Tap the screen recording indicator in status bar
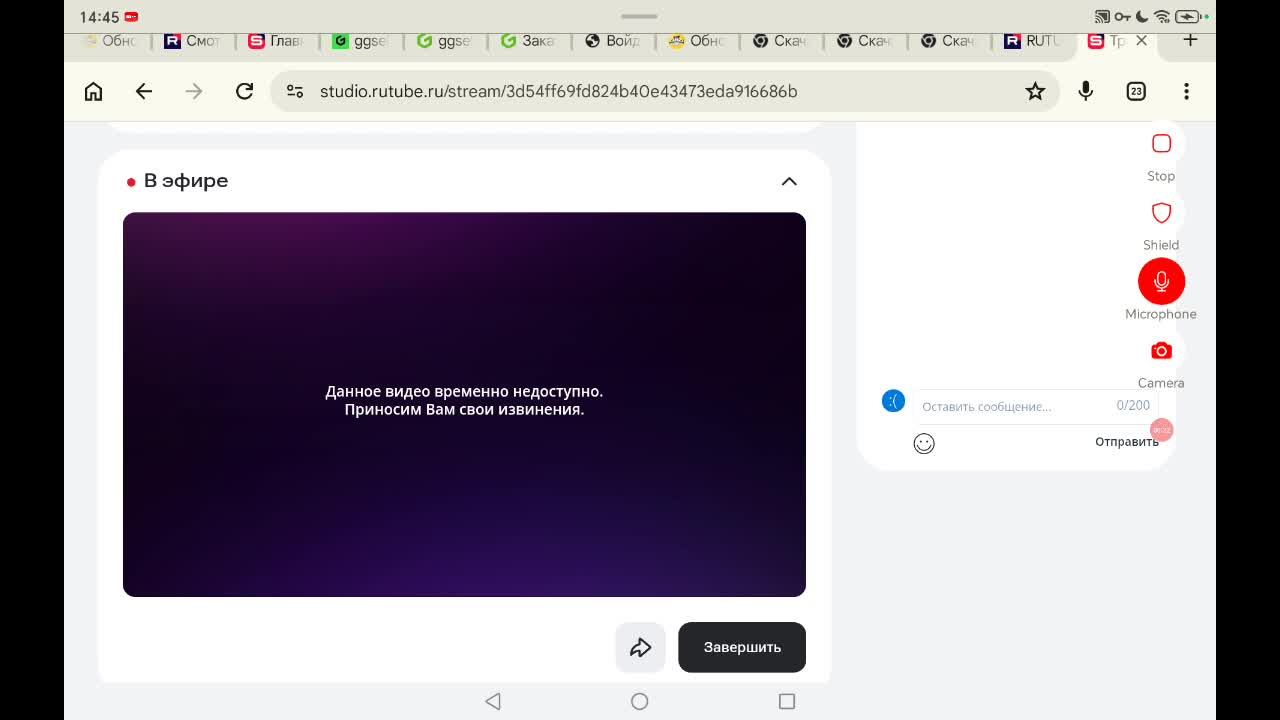 pyautogui.click(x=132, y=17)
